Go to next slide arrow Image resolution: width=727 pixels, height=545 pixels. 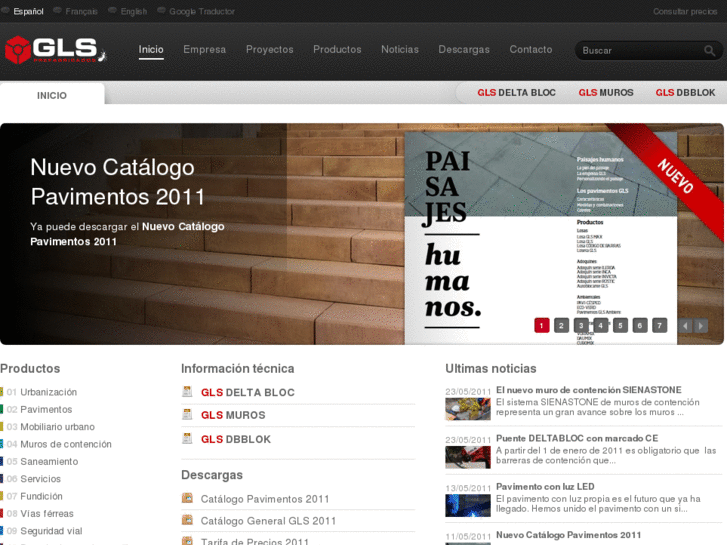click(701, 326)
